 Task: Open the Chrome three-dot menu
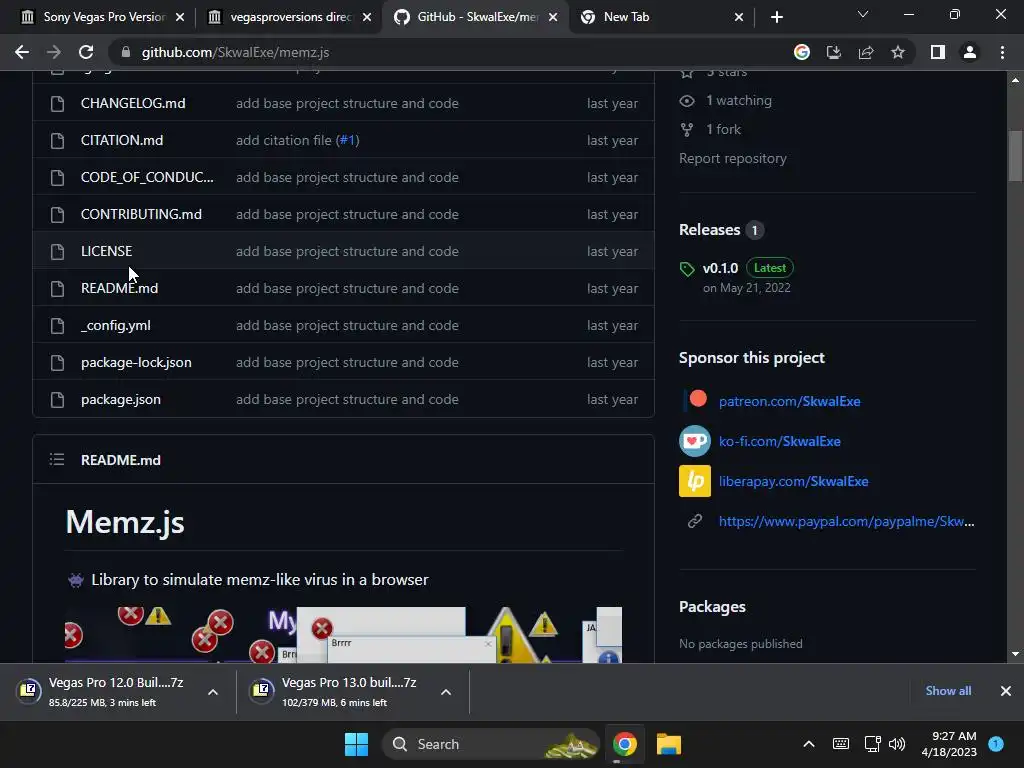point(1002,52)
